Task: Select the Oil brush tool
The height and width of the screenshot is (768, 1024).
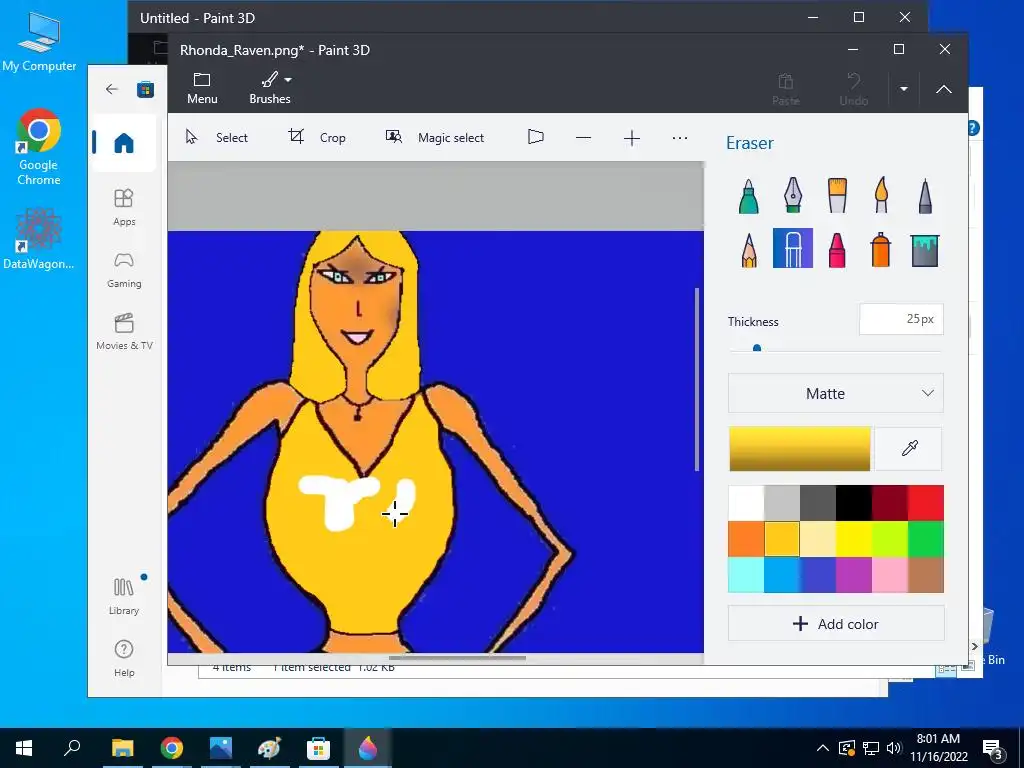Action: coord(837,195)
